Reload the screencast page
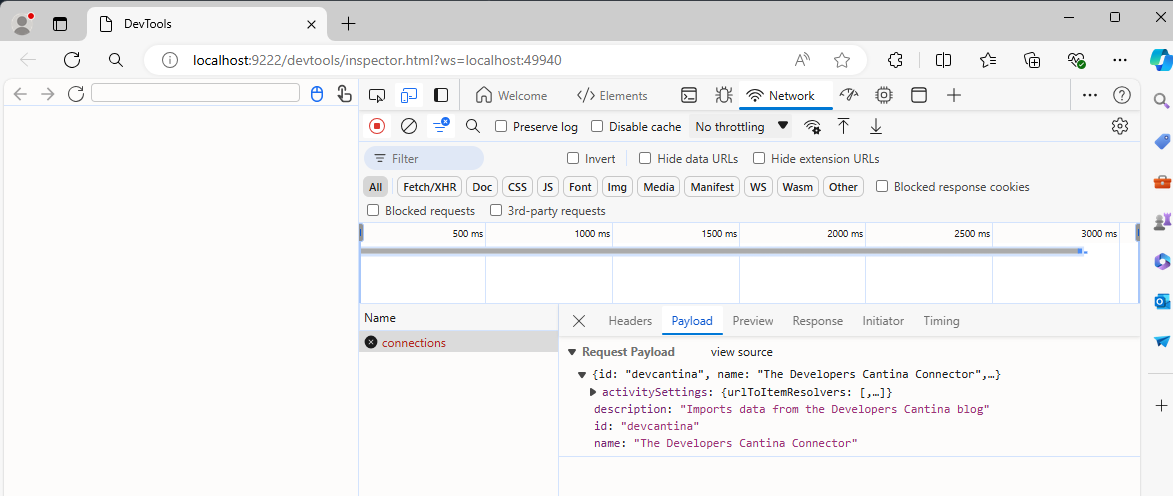 [76, 94]
